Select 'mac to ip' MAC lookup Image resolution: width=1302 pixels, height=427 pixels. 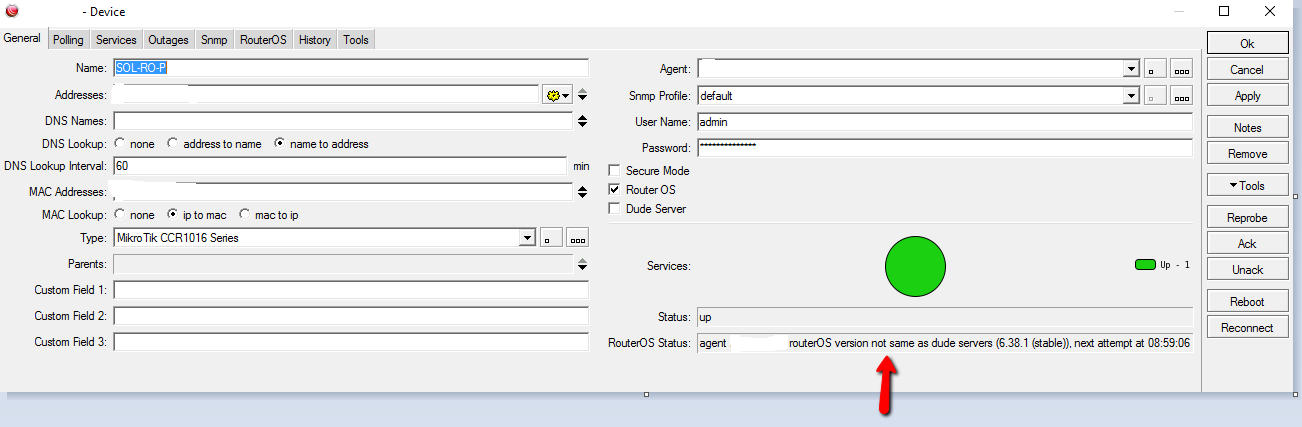point(244,215)
